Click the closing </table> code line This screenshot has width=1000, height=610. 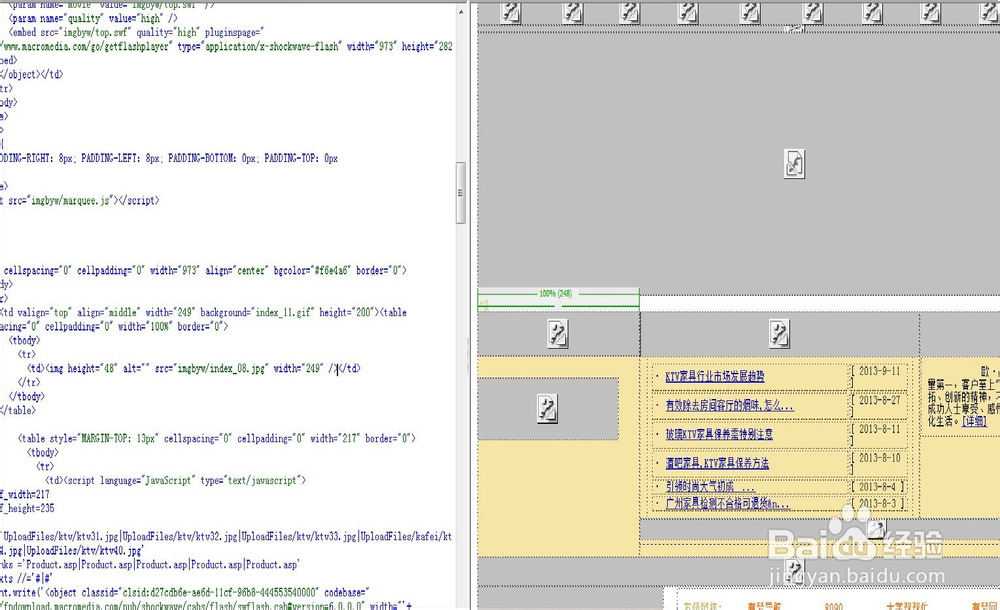[18, 410]
